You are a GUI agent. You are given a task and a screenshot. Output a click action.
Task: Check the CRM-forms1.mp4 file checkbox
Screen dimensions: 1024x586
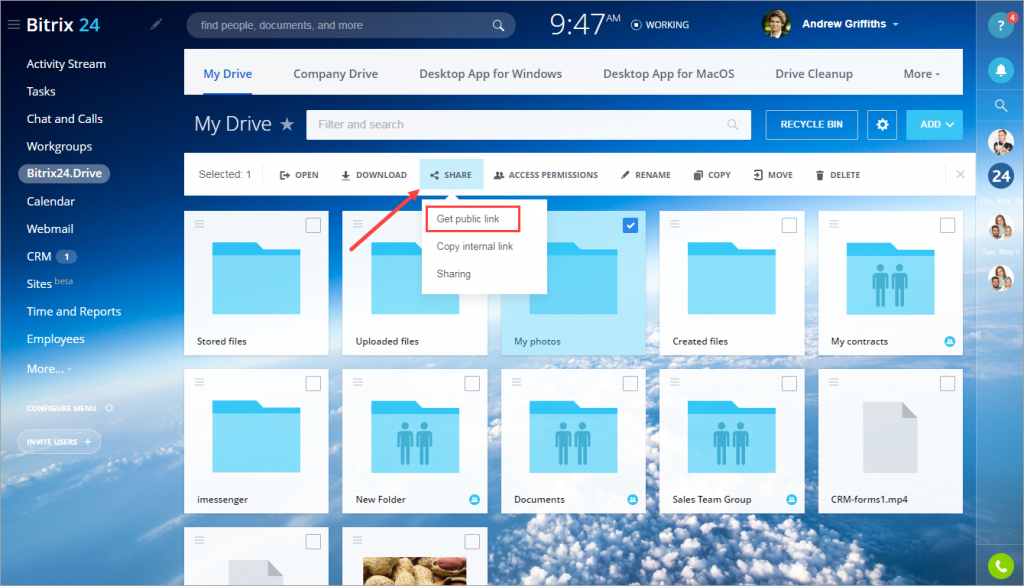[947, 383]
